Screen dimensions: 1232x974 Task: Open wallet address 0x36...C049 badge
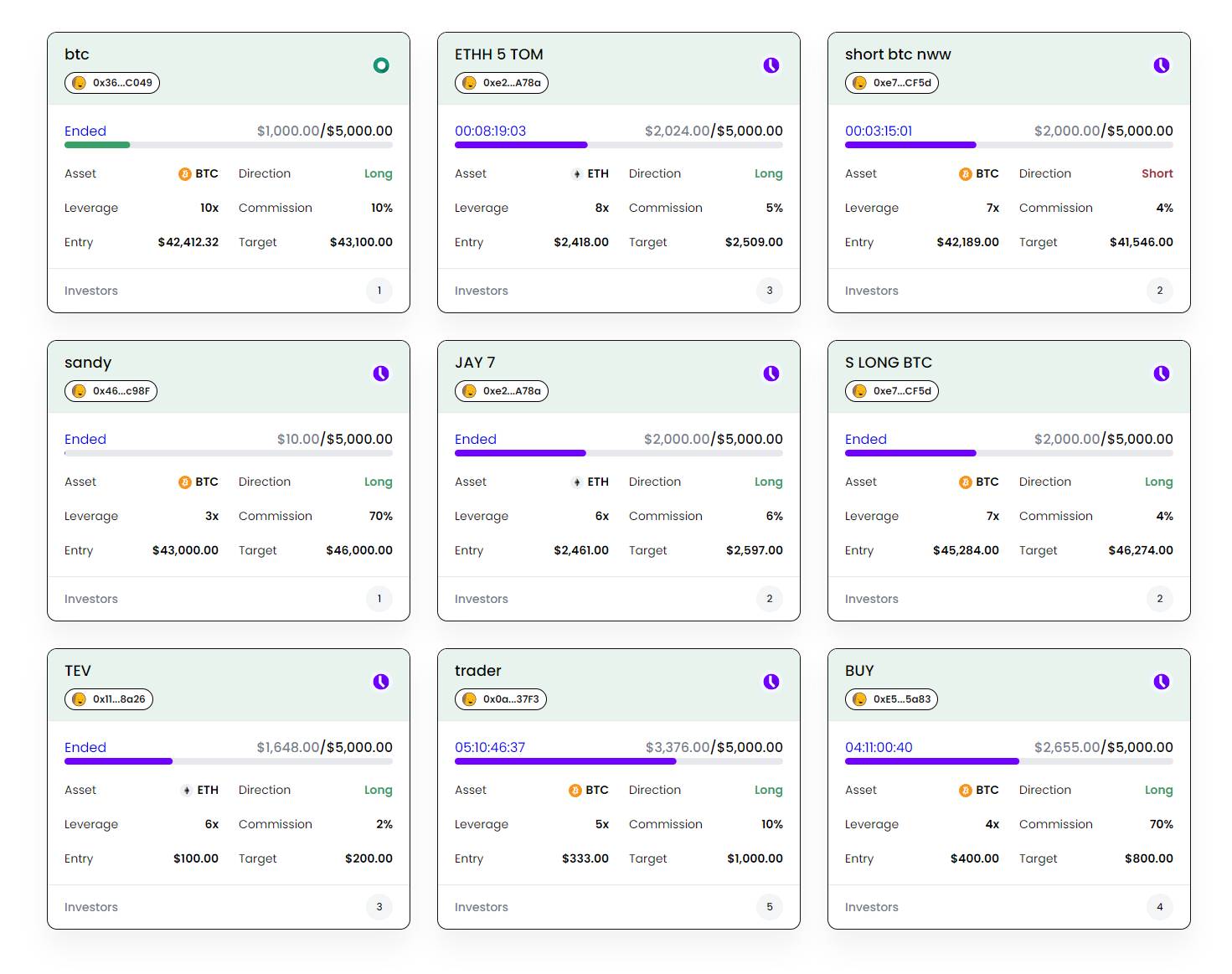112,83
